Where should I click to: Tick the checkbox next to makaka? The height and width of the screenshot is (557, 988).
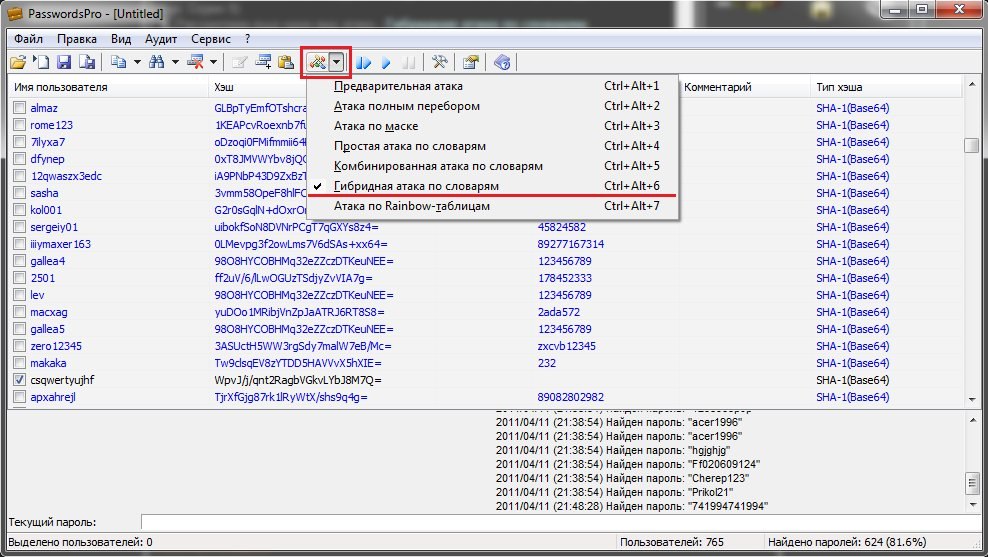19,363
